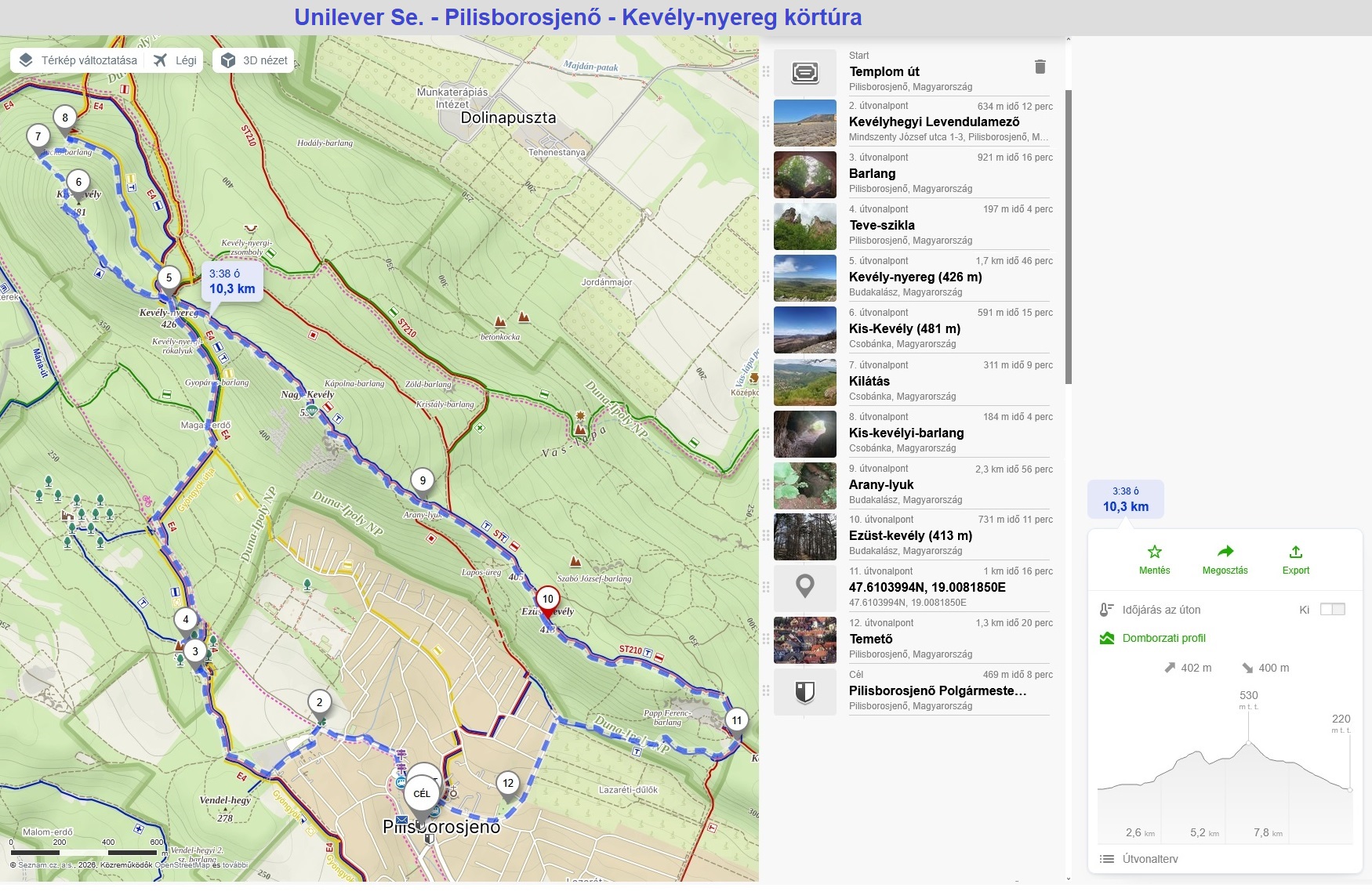Click the Mentés star icon
This screenshot has width=1372, height=895.
1154,552
